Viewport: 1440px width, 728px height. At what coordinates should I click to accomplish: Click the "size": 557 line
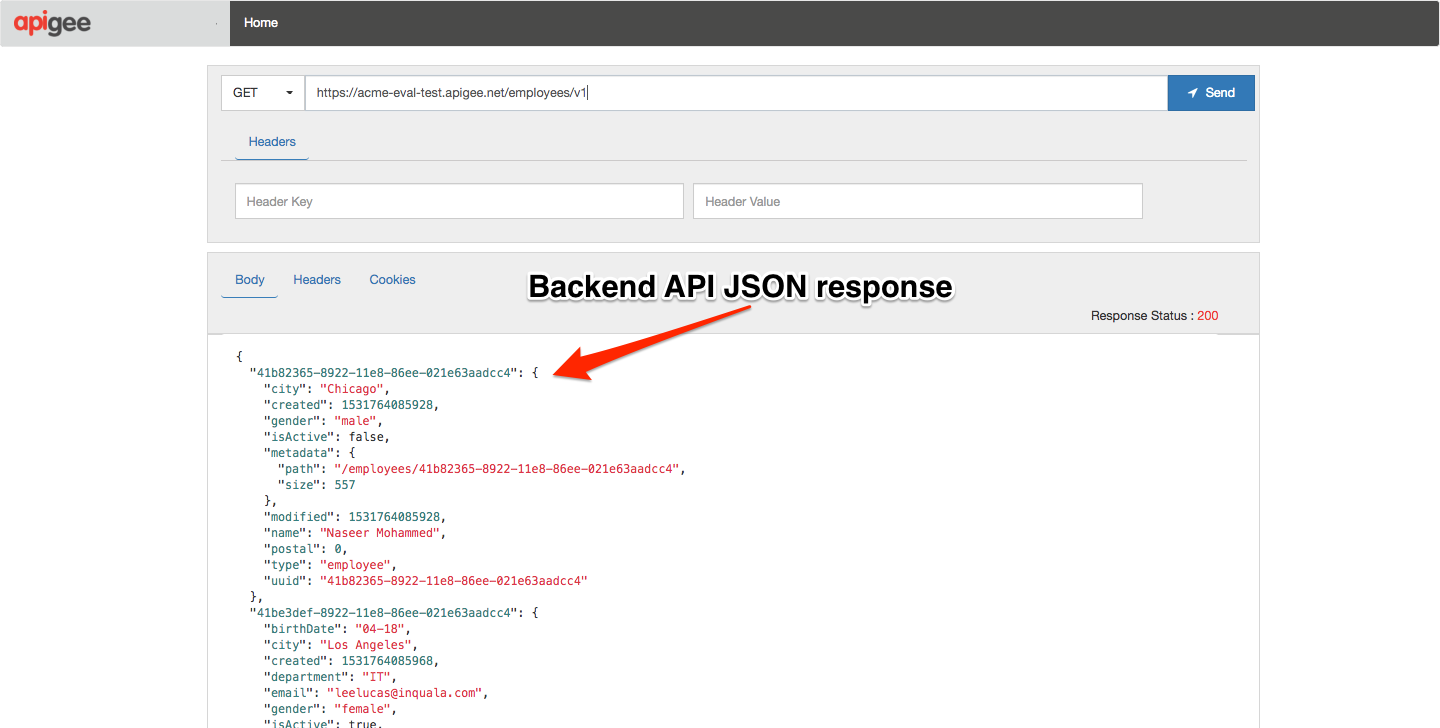pyautogui.click(x=316, y=485)
